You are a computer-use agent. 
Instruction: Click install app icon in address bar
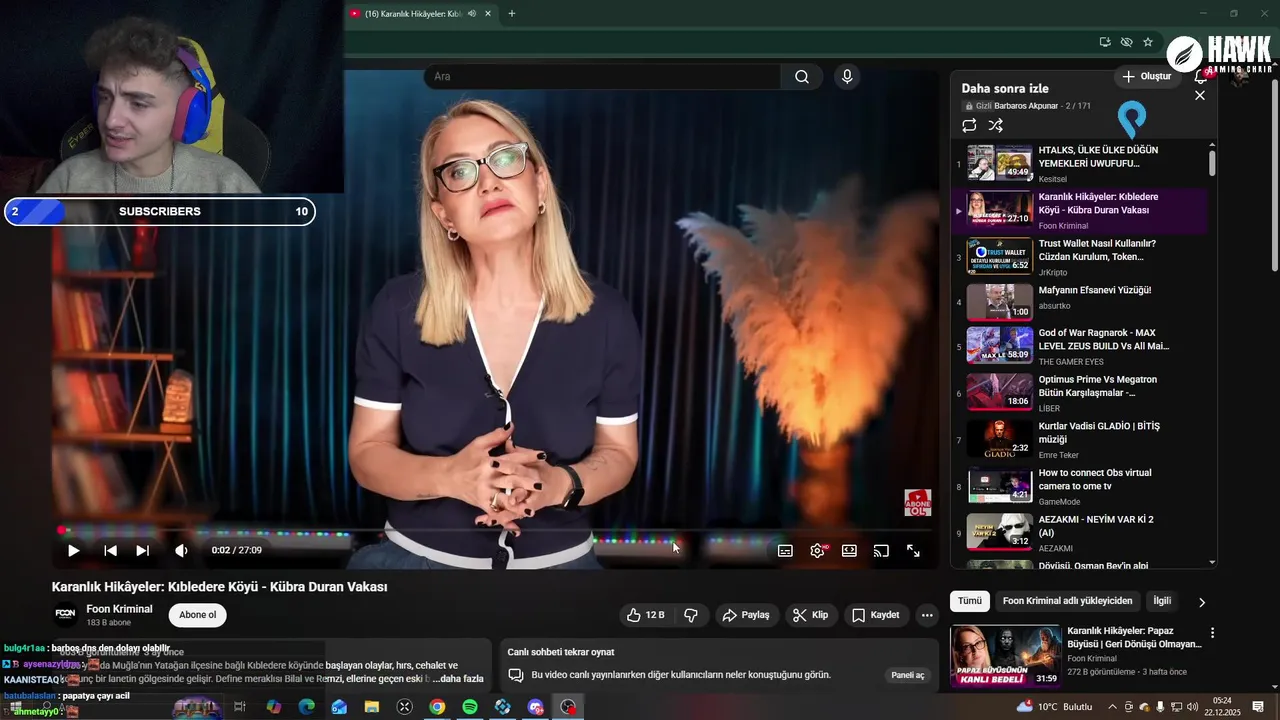[1105, 42]
